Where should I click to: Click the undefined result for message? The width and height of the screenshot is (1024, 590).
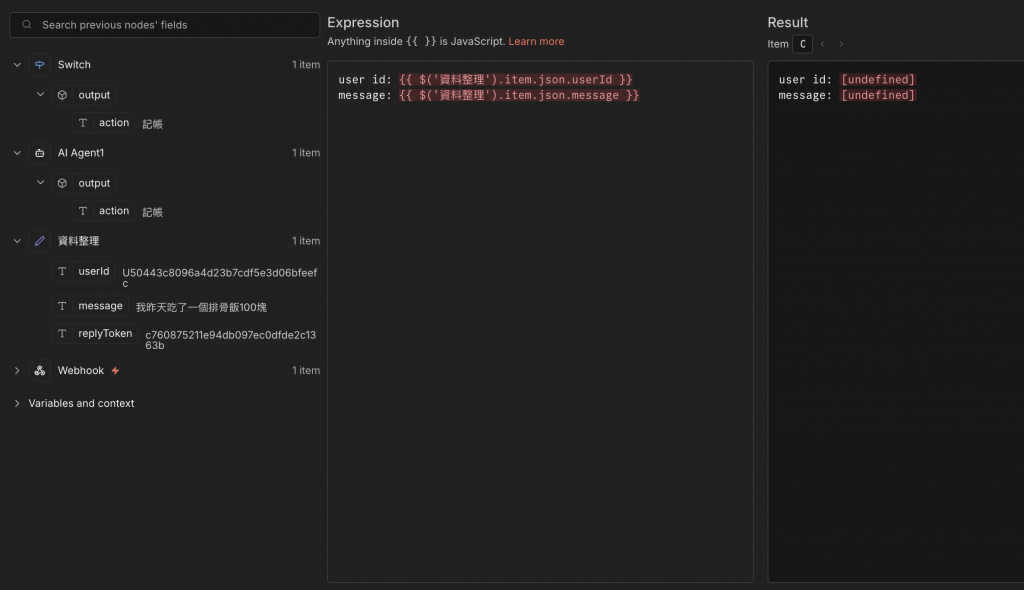click(878, 95)
